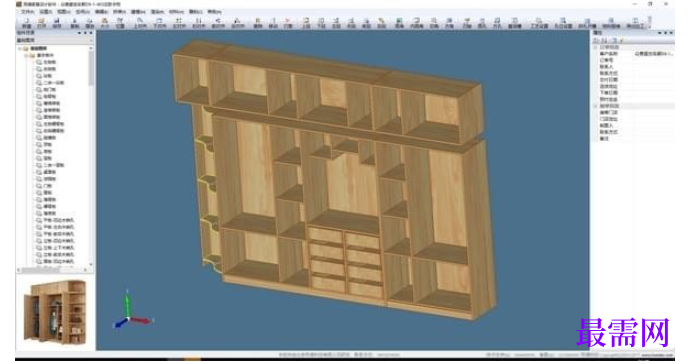This screenshot has height=364, width=688.
Task: Apply 下对齐 bottom-align from the toolbar
Action: [159, 23]
